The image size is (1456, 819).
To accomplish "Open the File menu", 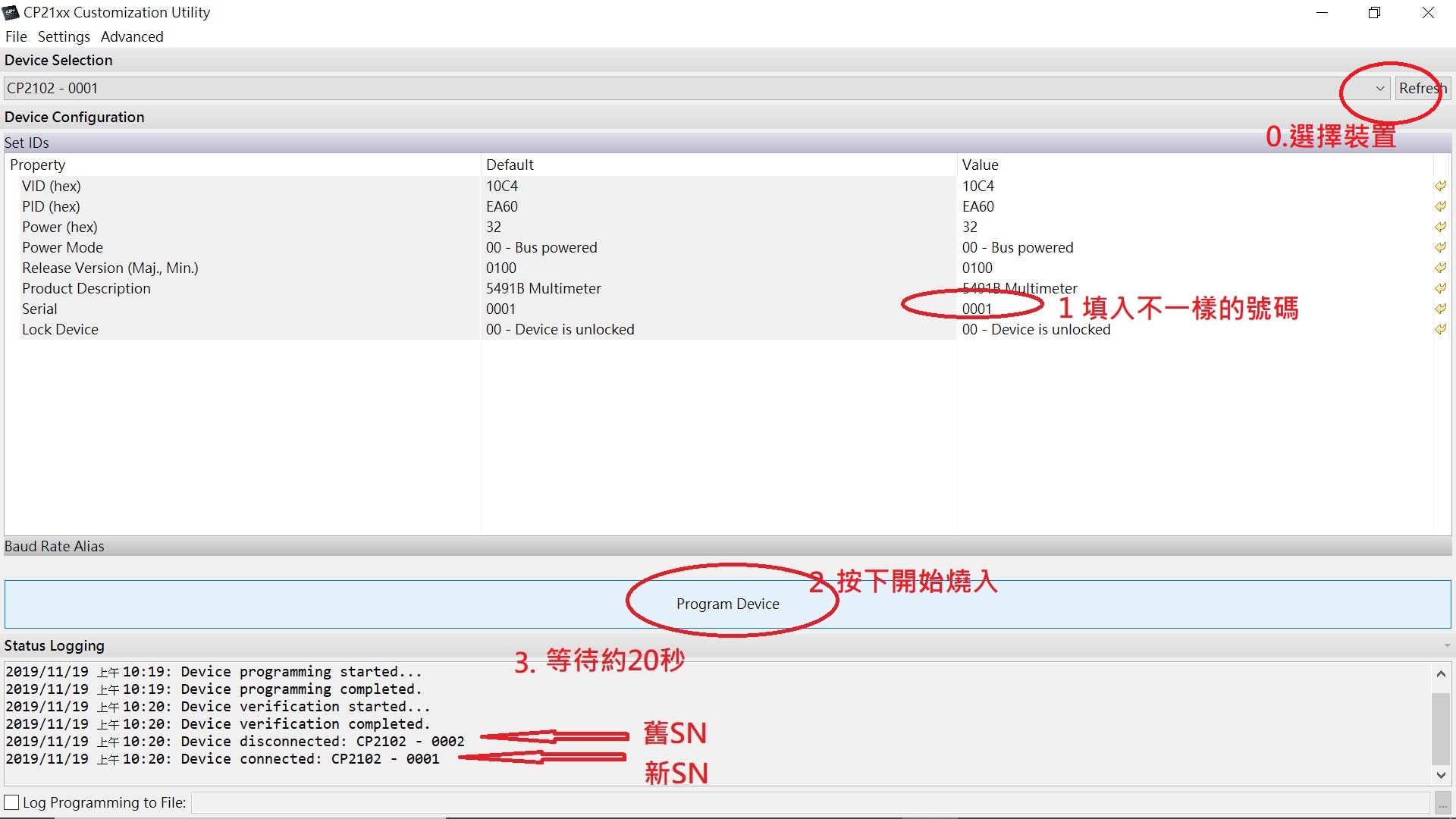I will (x=16, y=36).
